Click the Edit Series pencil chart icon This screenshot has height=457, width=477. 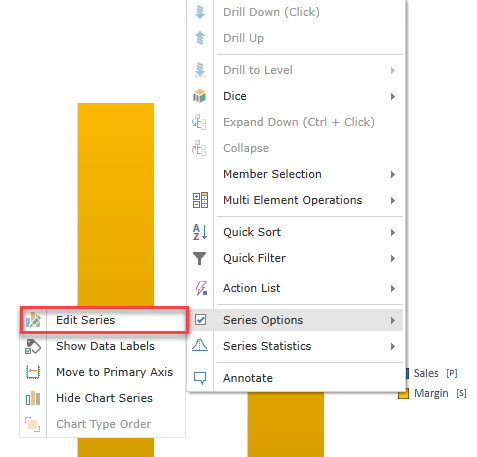click(x=33, y=320)
